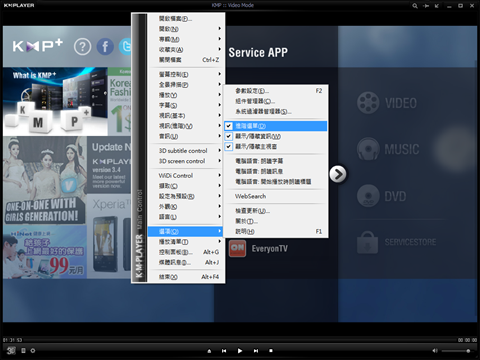Toggle the 3D mode icon in control bar

(x=11, y=350)
